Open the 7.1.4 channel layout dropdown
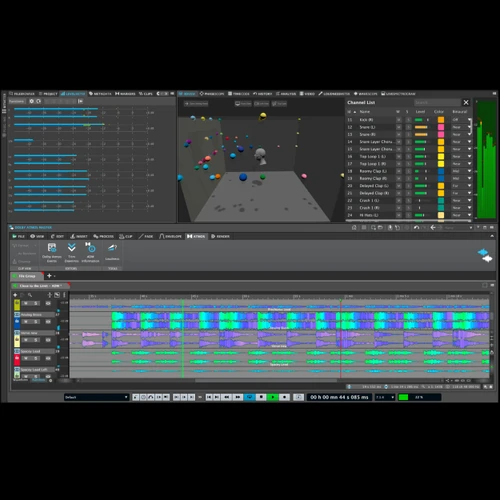Viewport: 500px width, 500px height. pyautogui.click(x=385, y=397)
